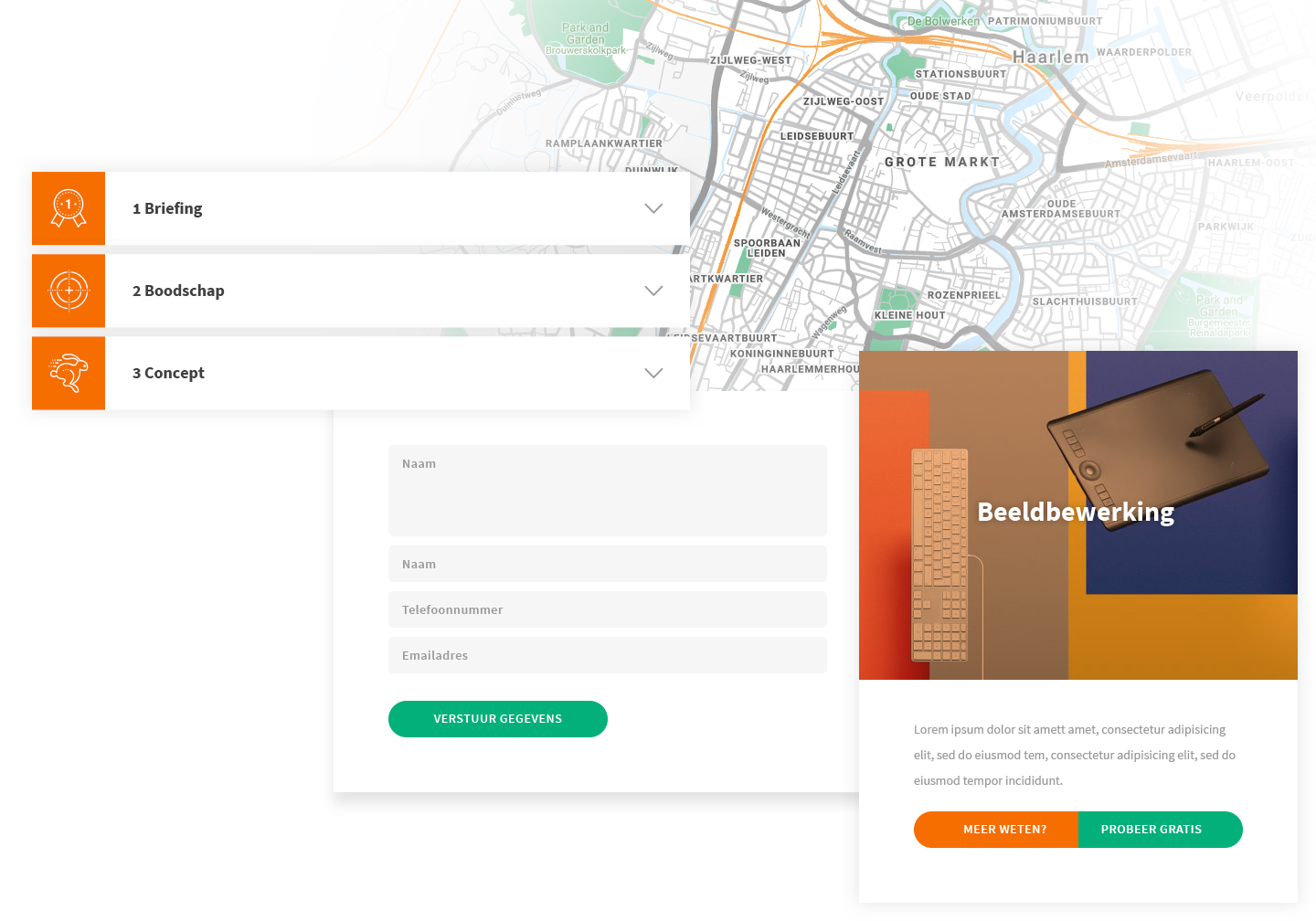
Task: Expand the Concept panel chevron
Action: [653, 373]
